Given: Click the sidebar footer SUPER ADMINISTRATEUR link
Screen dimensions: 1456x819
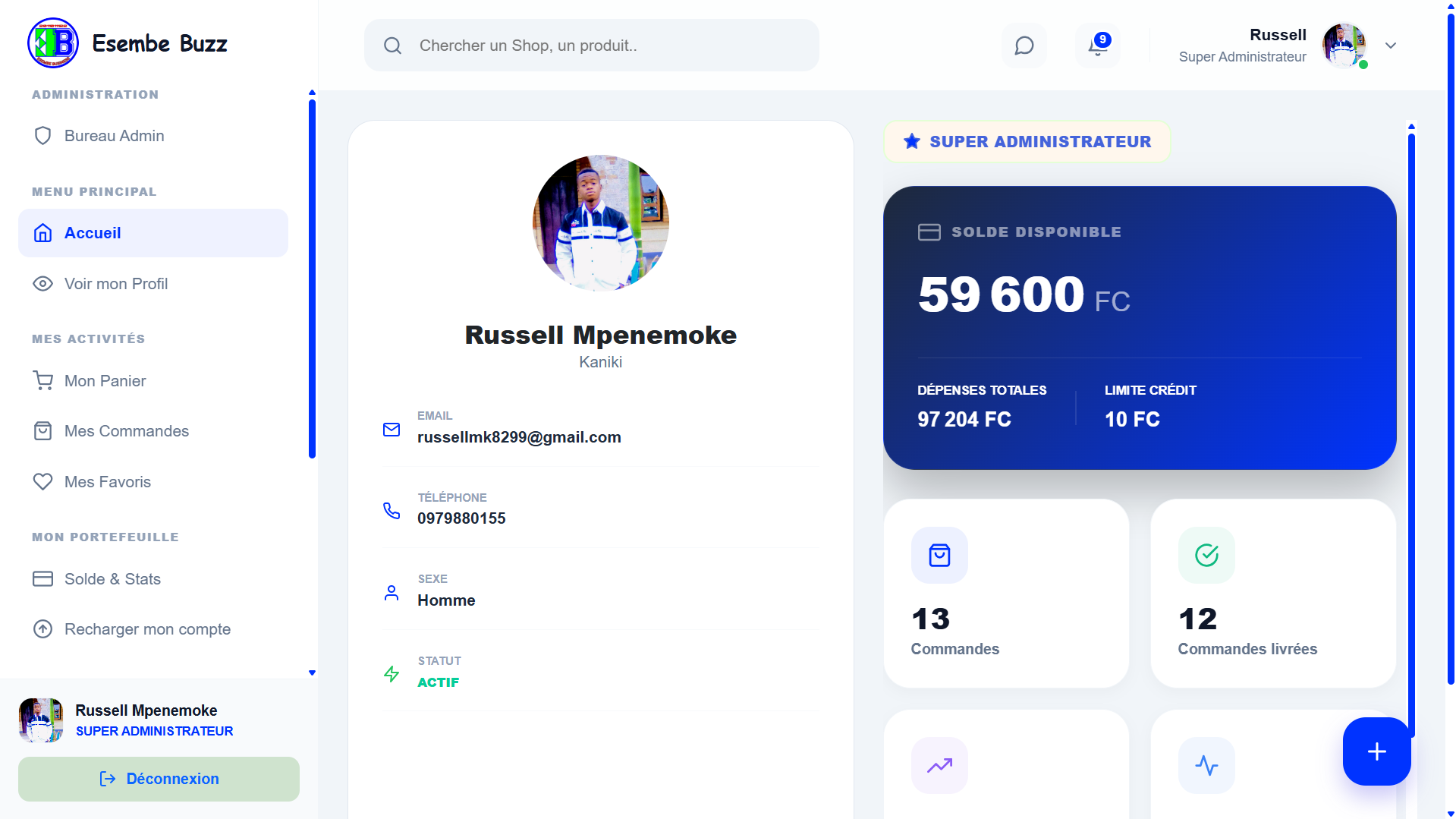Looking at the screenshot, I should coord(155,731).
